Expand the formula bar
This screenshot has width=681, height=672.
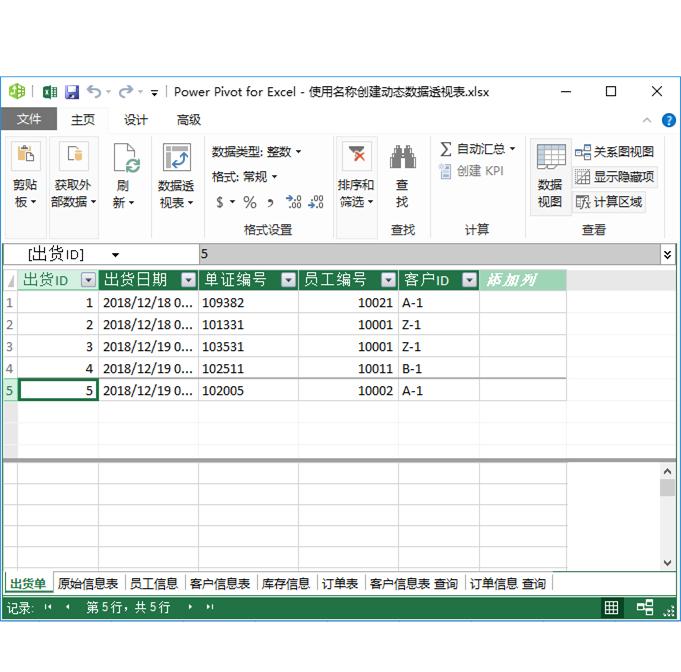pyautogui.click(x=668, y=255)
